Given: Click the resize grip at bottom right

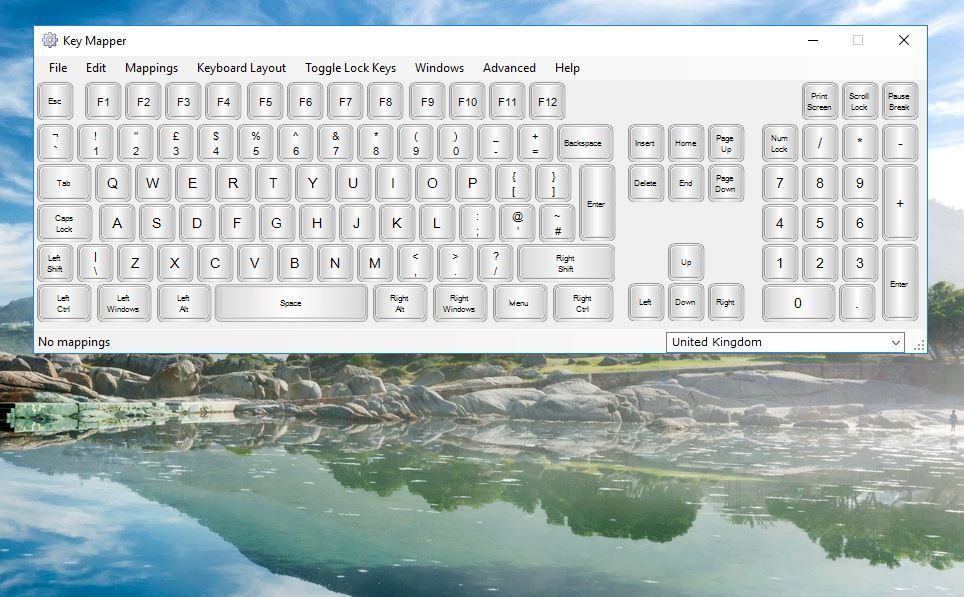Looking at the screenshot, I should (919, 347).
